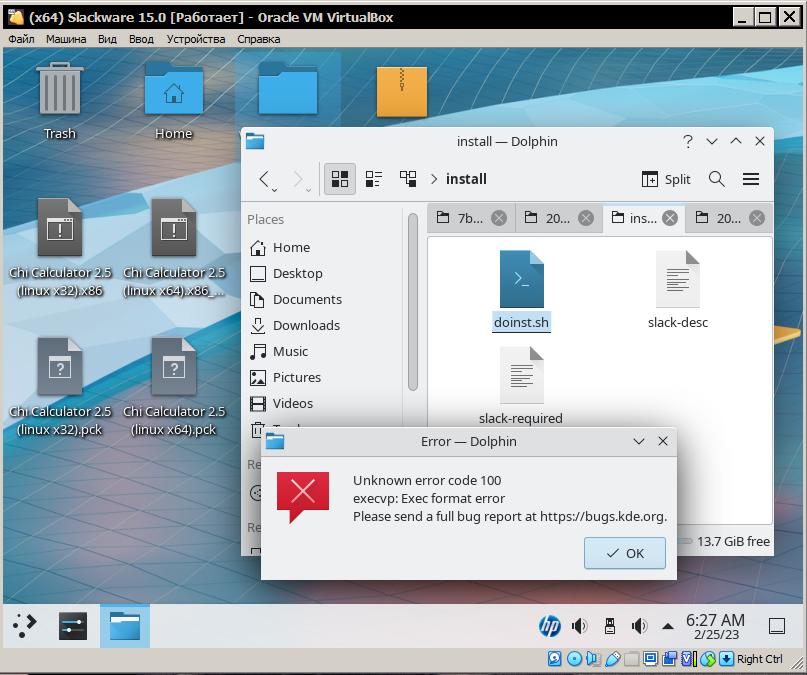Open the Машина menu in VirtualBox
This screenshot has height=675, width=807.
pos(66,39)
